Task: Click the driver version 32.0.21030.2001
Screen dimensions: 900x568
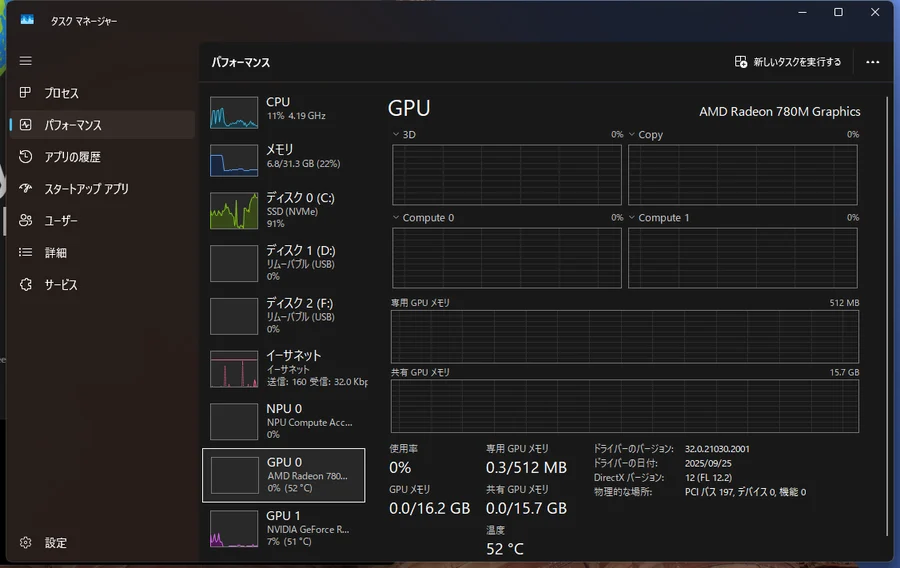Action: coord(717,449)
